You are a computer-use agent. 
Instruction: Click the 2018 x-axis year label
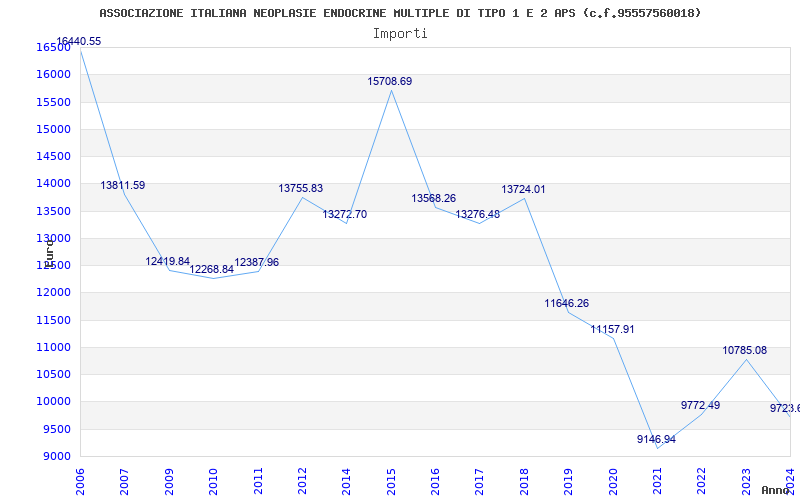[524, 481]
